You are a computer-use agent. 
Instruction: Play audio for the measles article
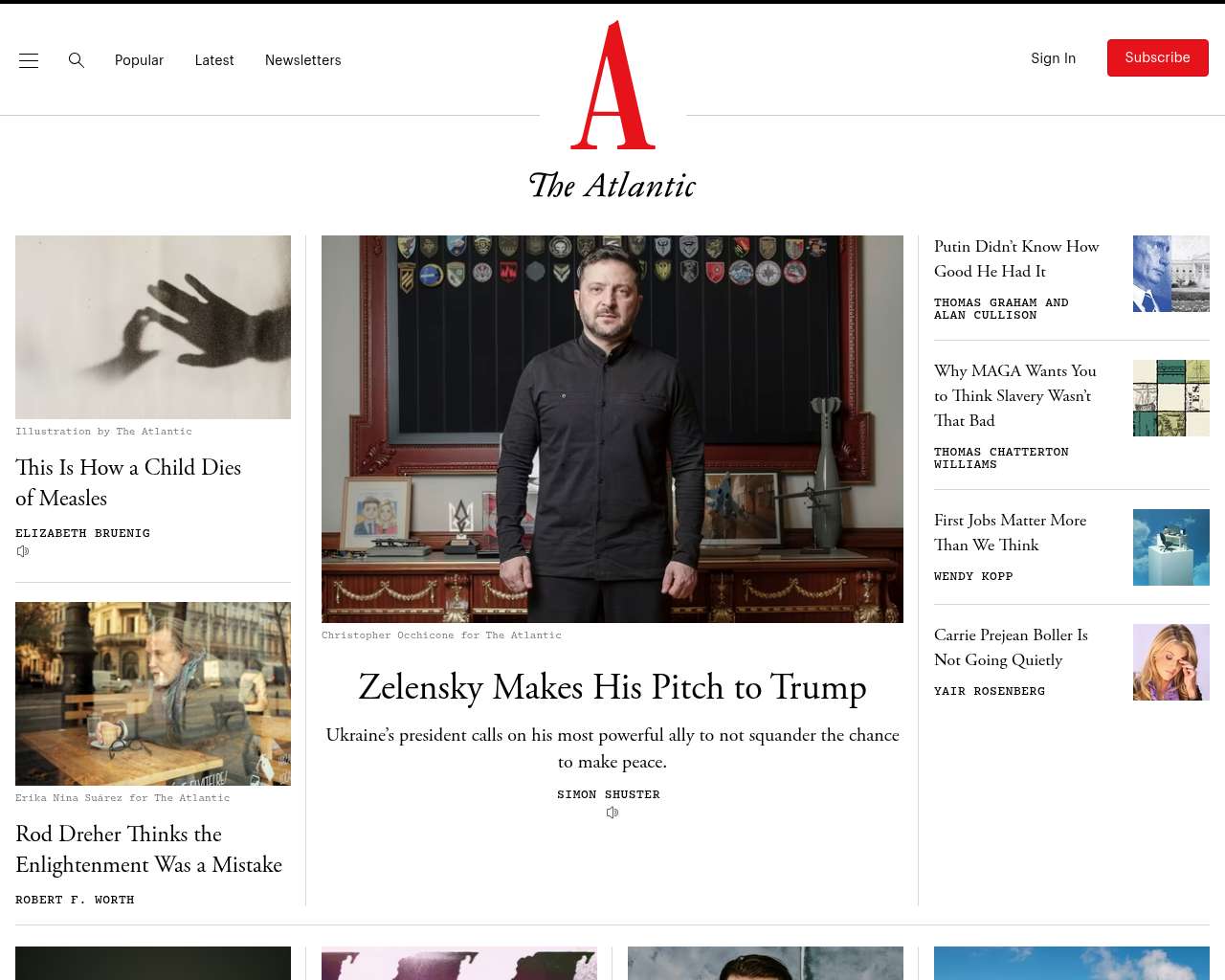[23, 551]
